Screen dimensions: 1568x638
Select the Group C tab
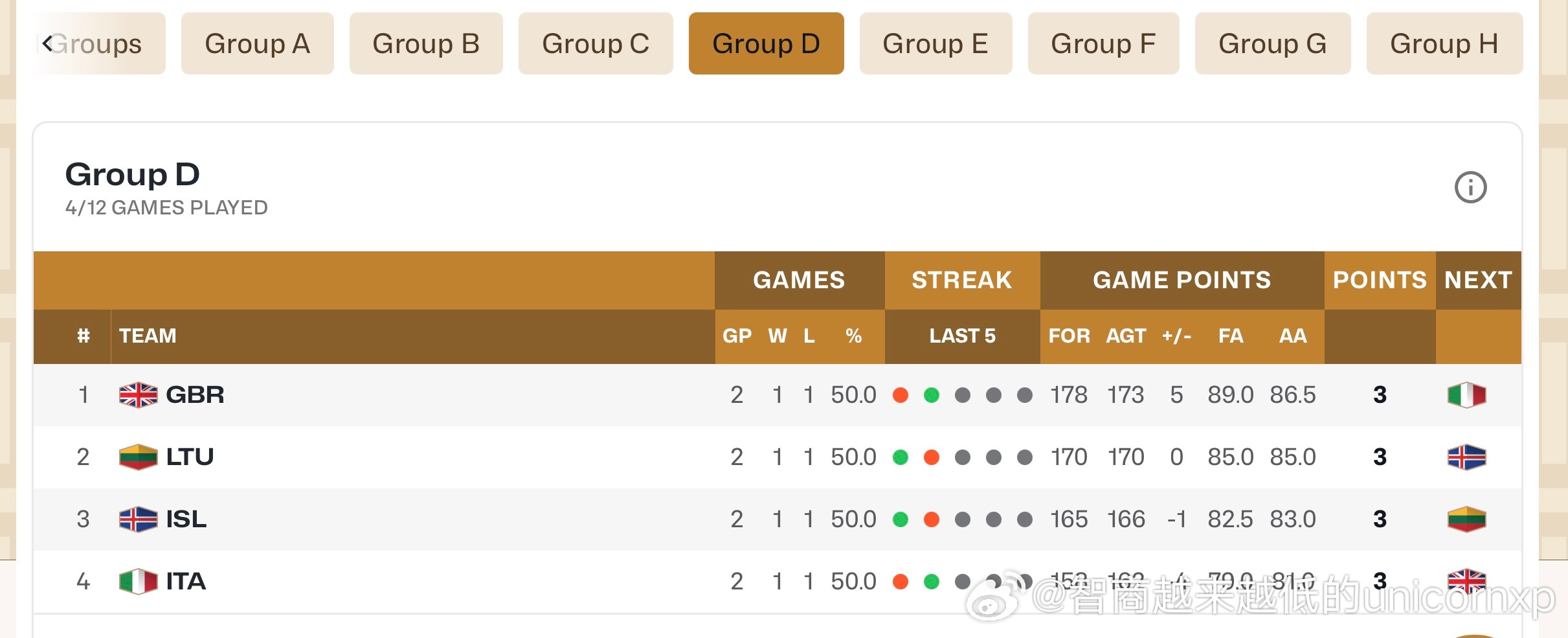(x=595, y=43)
